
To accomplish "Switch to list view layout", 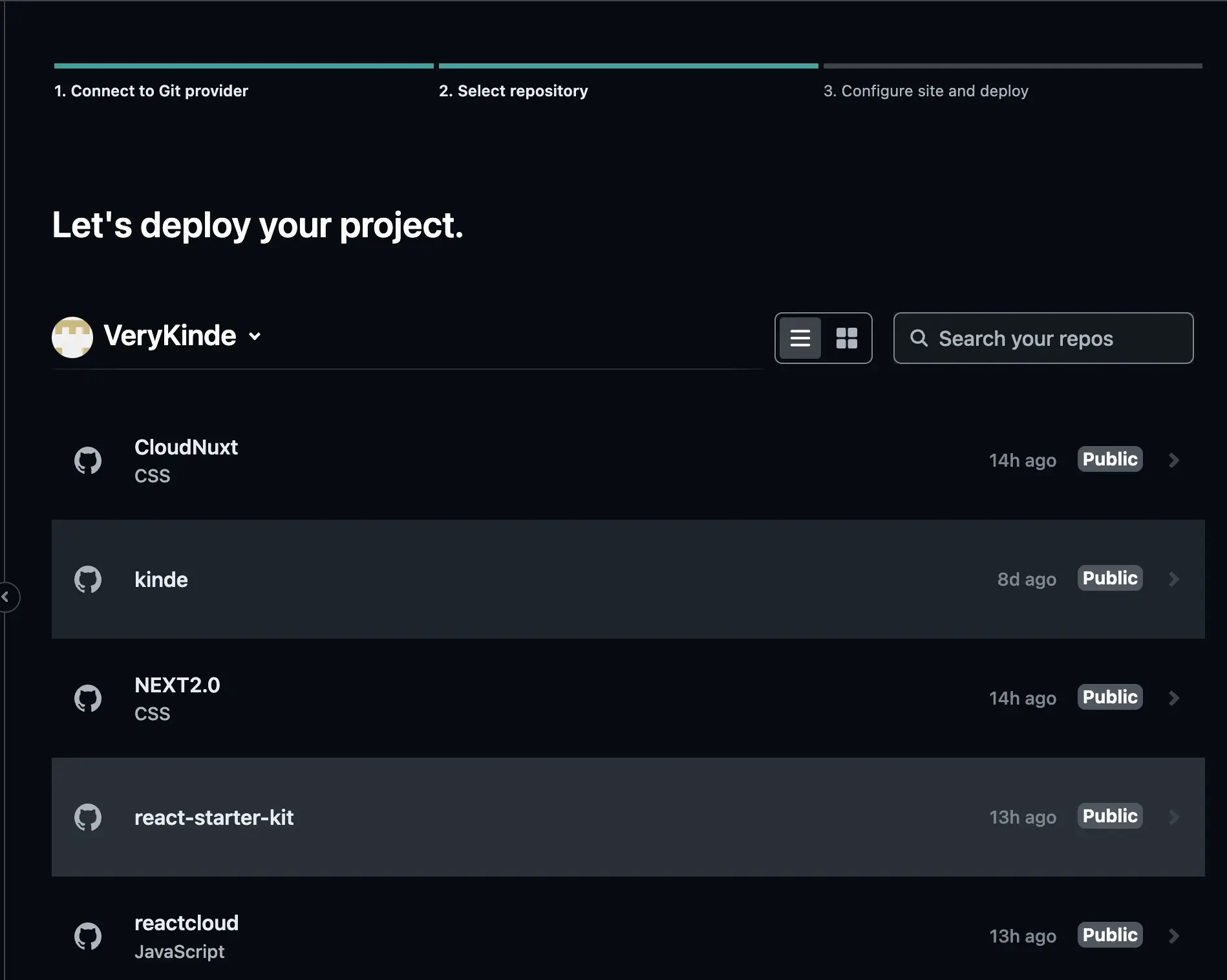I will click(x=800, y=337).
